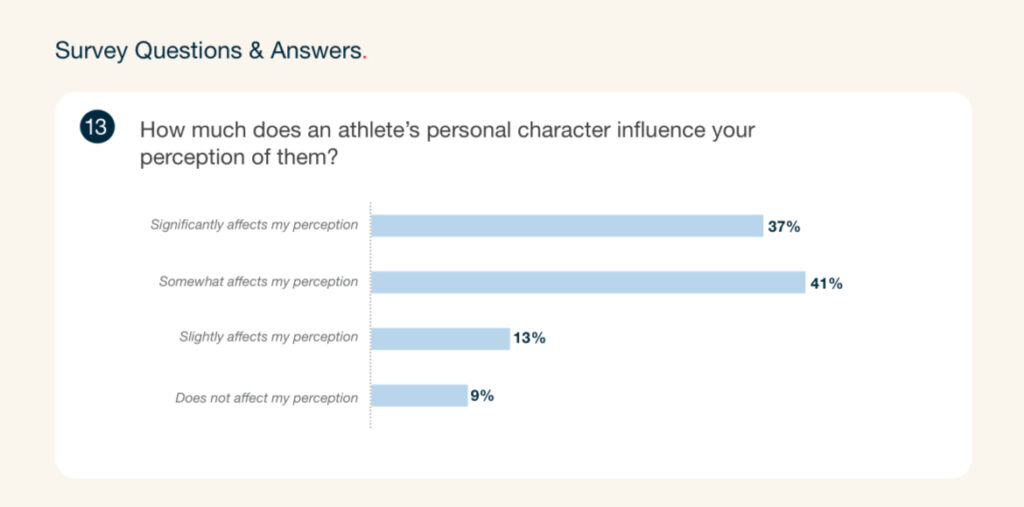The image size is (1024, 507).
Task: Select the 'Significantly affects my perception' label
Action: 254,225
